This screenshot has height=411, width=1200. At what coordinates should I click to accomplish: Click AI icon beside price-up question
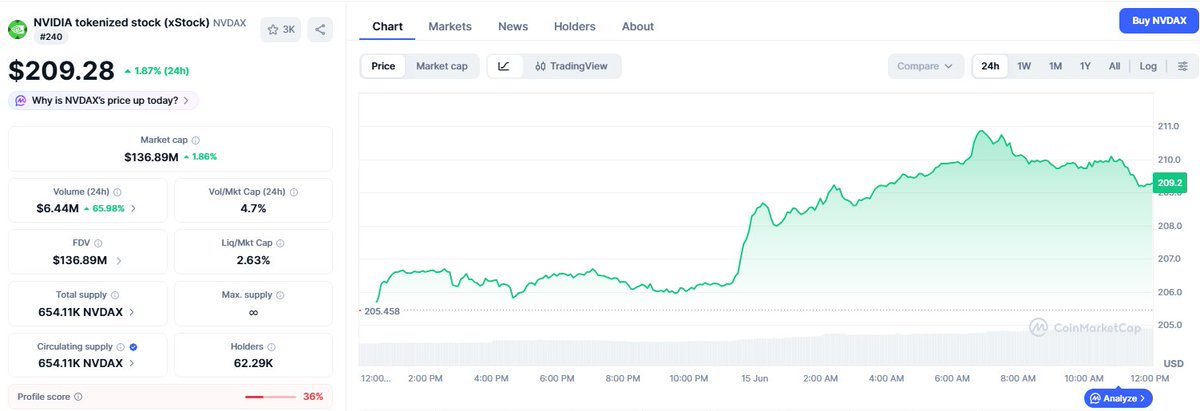pos(21,100)
